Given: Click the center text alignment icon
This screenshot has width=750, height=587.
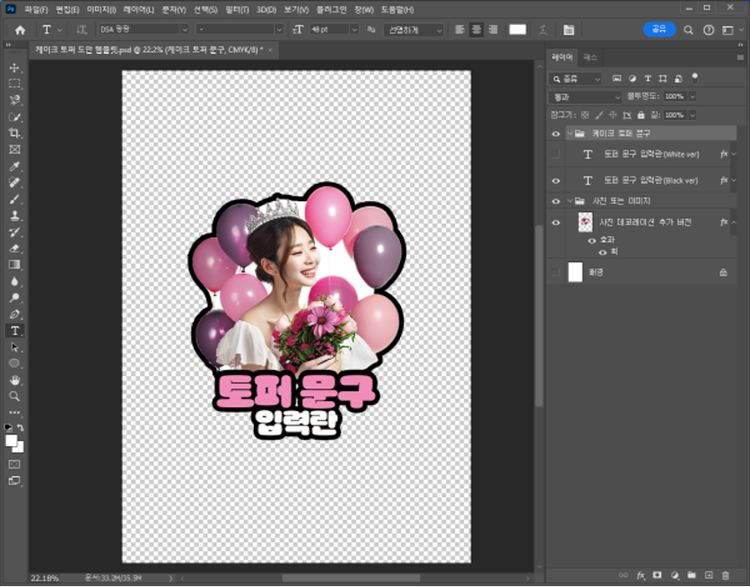Looking at the screenshot, I should tap(475, 30).
